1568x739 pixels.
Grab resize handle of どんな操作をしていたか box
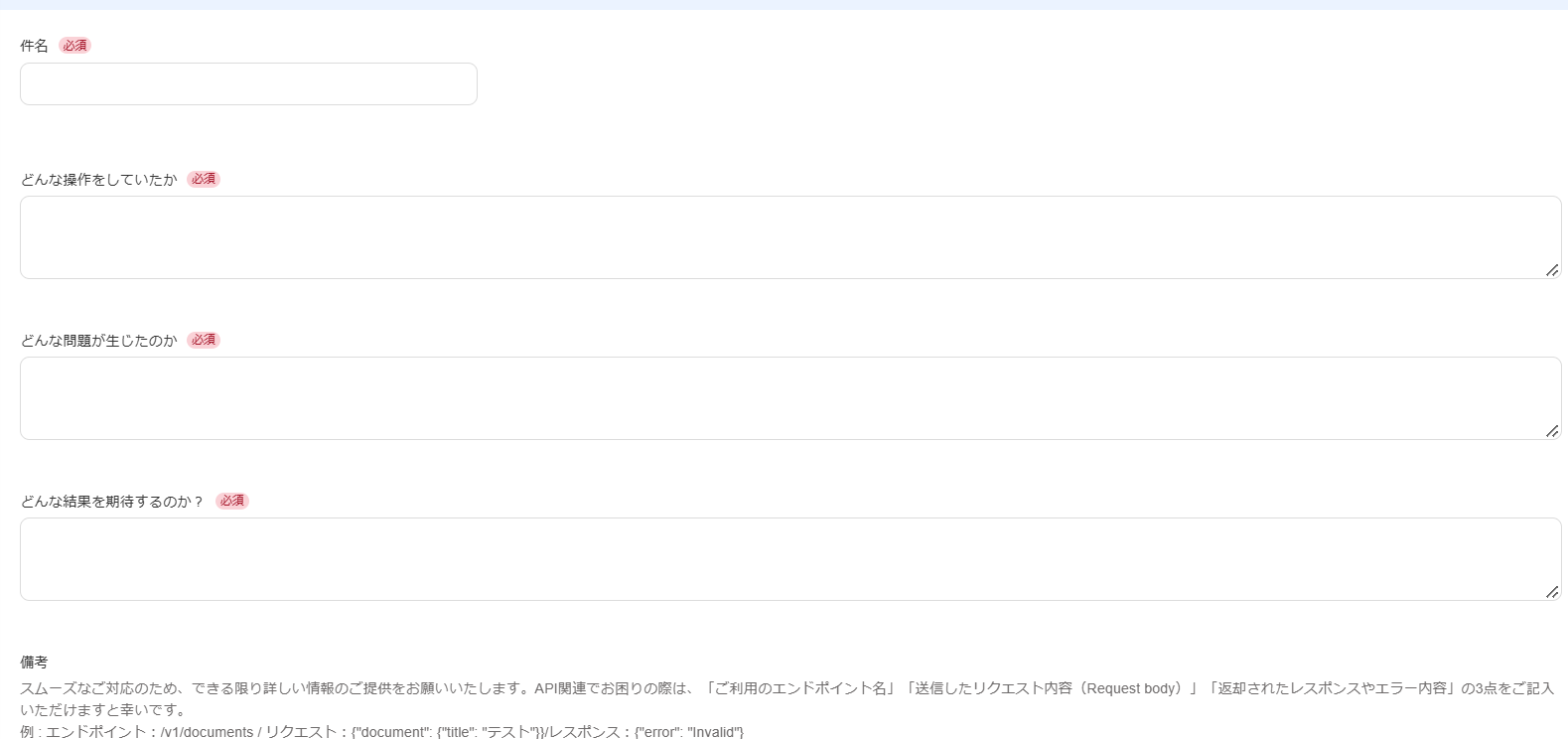pyautogui.click(x=1552, y=270)
